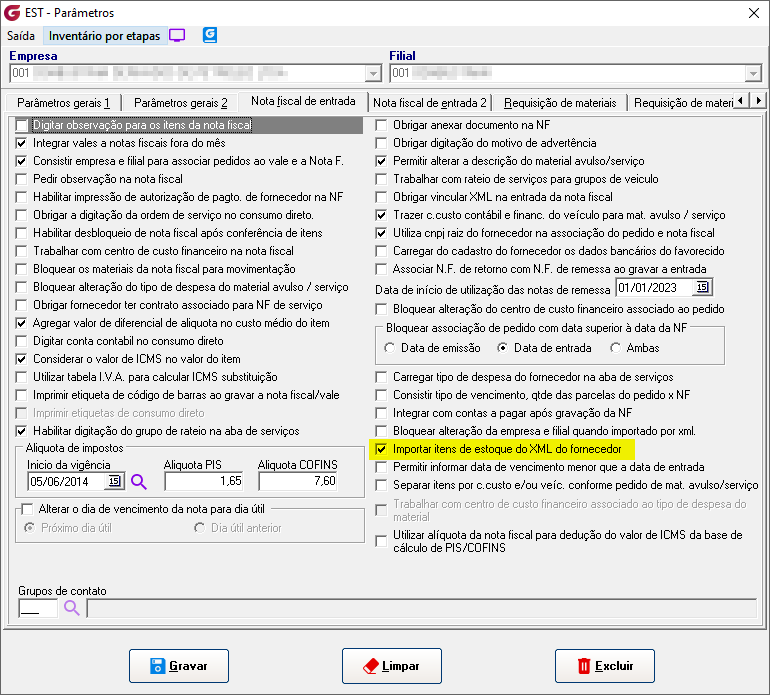Click the Limpar button
Image resolution: width=770 pixels, height=695 pixels.
(392, 666)
